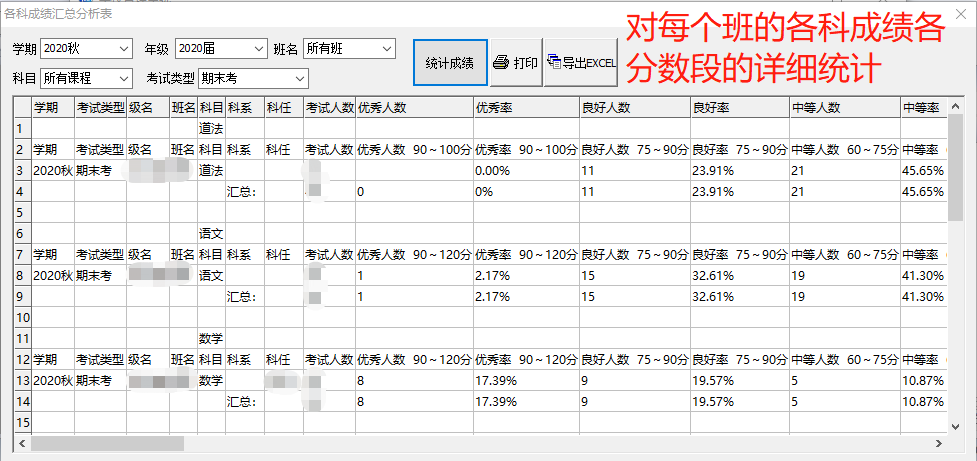Click 41.30% cell in row 8
The height and width of the screenshot is (461, 977).
pyautogui.click(x=923, y=275)
